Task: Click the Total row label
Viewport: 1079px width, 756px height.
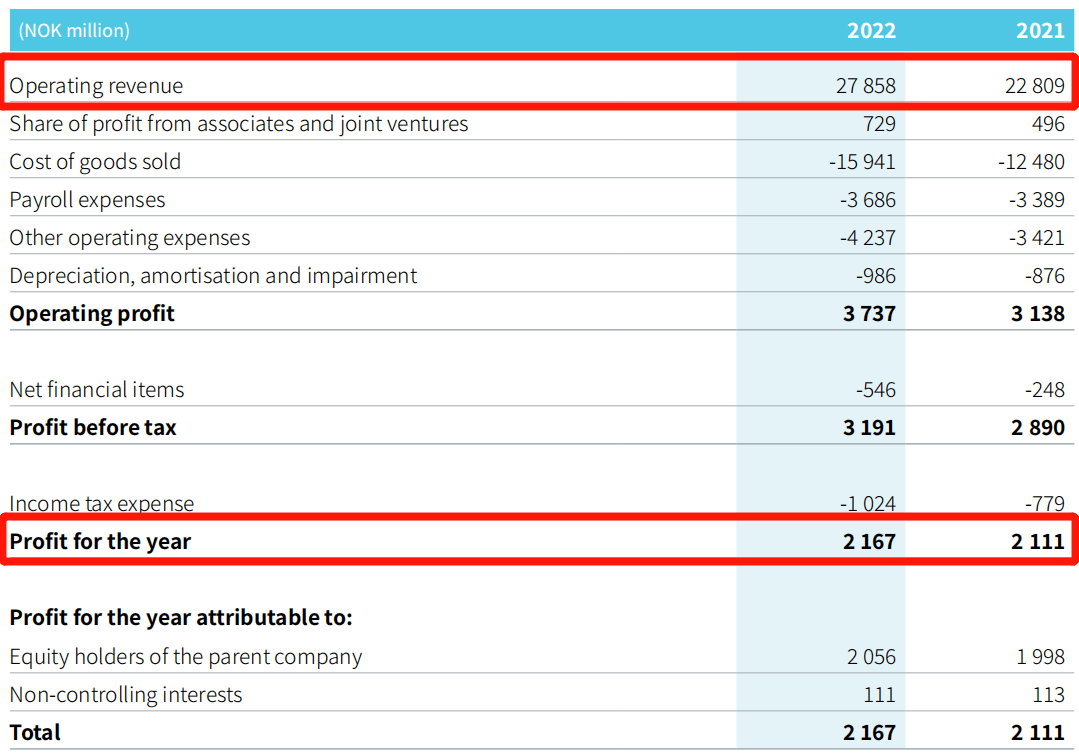Action: pyautogui.click(x=35, y=733)
